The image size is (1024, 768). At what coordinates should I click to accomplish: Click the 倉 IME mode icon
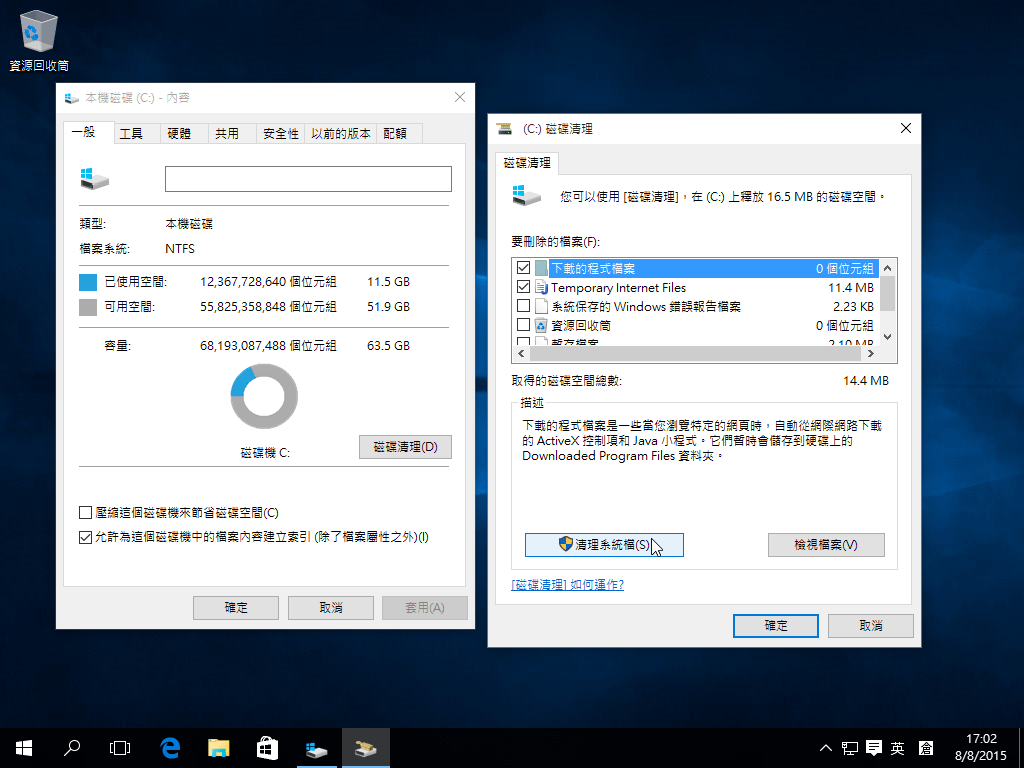click(925, 748)
